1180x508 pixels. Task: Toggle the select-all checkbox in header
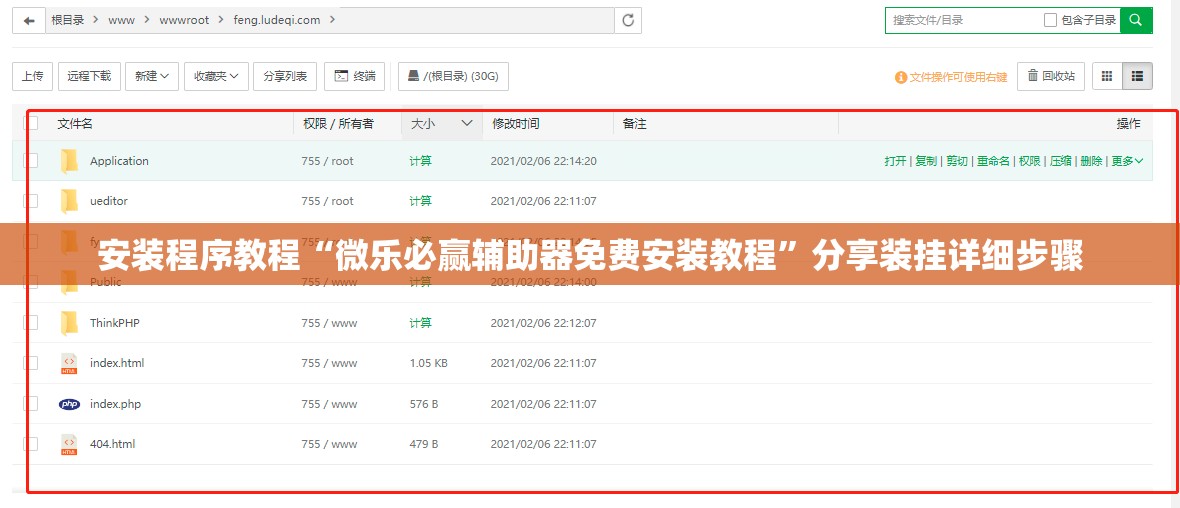click(31, 123)
